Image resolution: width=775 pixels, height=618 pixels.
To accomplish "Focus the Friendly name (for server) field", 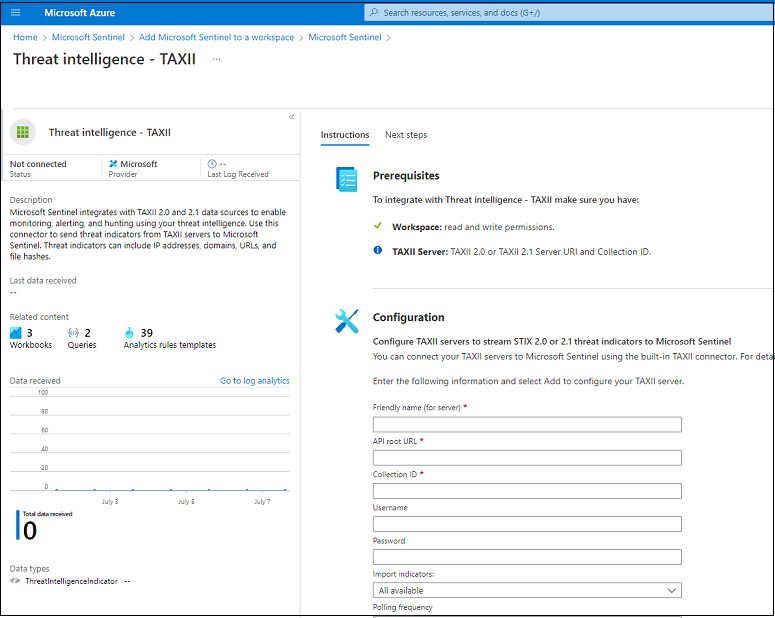I will tap(527, 425).
